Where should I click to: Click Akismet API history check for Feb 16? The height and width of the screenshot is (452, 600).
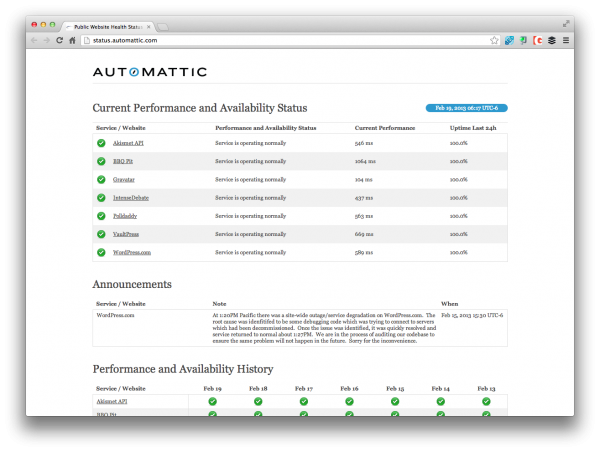tap(349, 401)
